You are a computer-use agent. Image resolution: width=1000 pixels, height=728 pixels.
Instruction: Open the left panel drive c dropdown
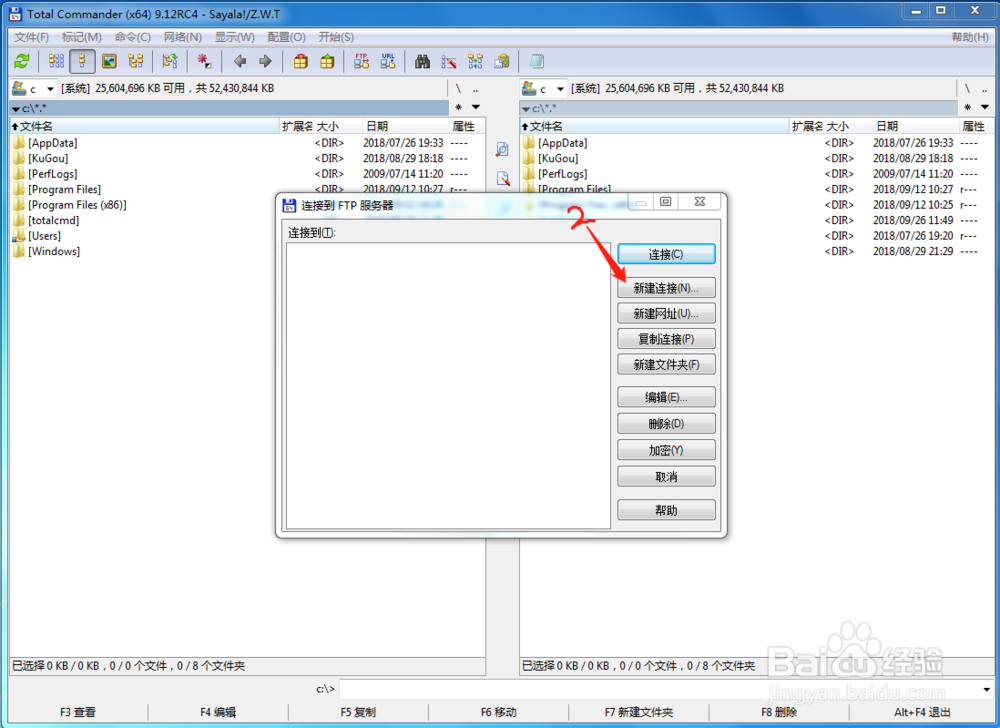(x=50, y=89)
